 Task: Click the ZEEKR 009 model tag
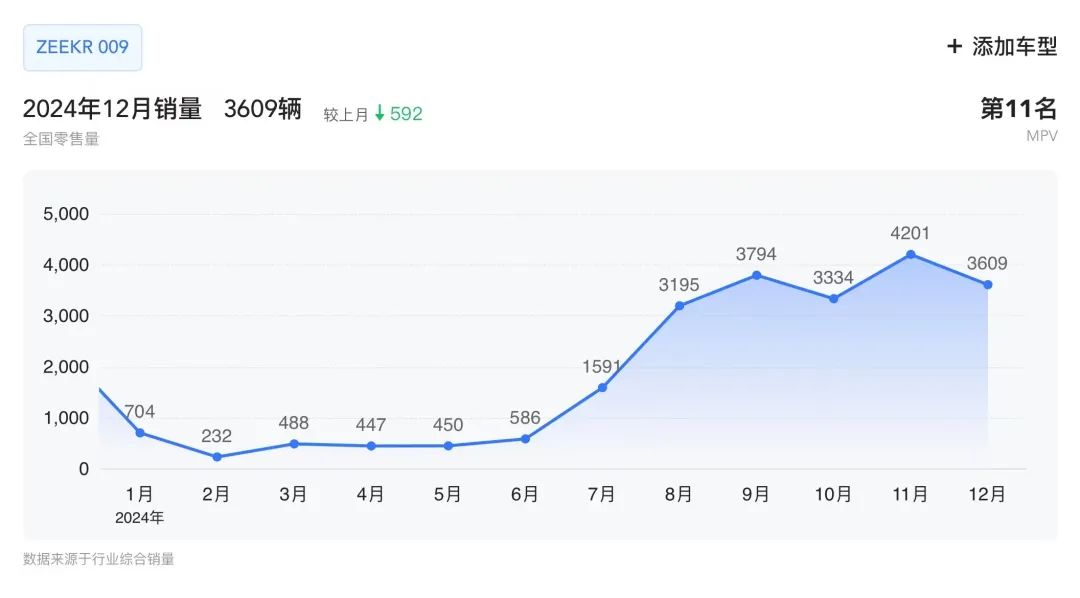(x=83, y=48)
